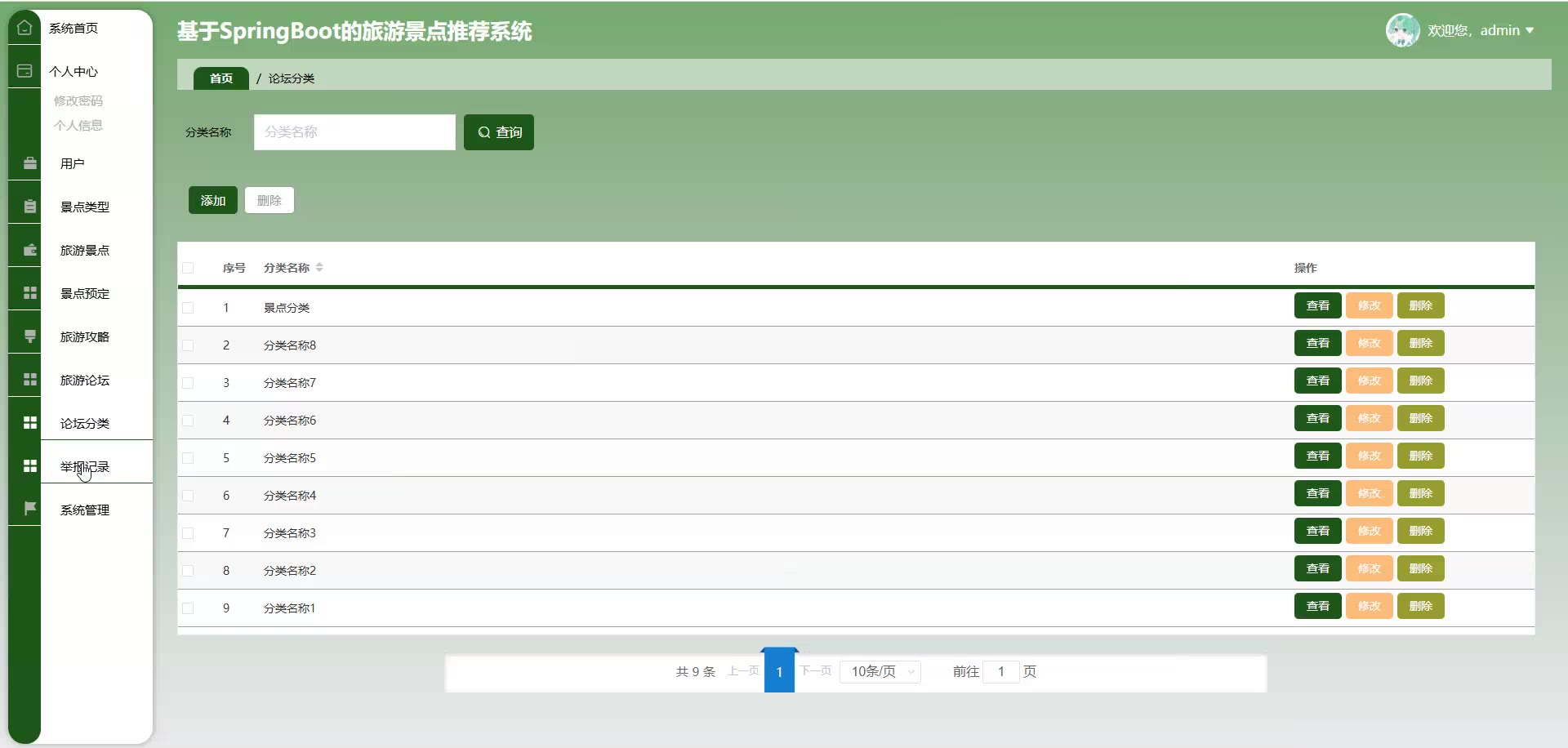1568x748 pixels.
Task: Open 旅游景点 menu in sidebar
Action: tap(85, 250)
